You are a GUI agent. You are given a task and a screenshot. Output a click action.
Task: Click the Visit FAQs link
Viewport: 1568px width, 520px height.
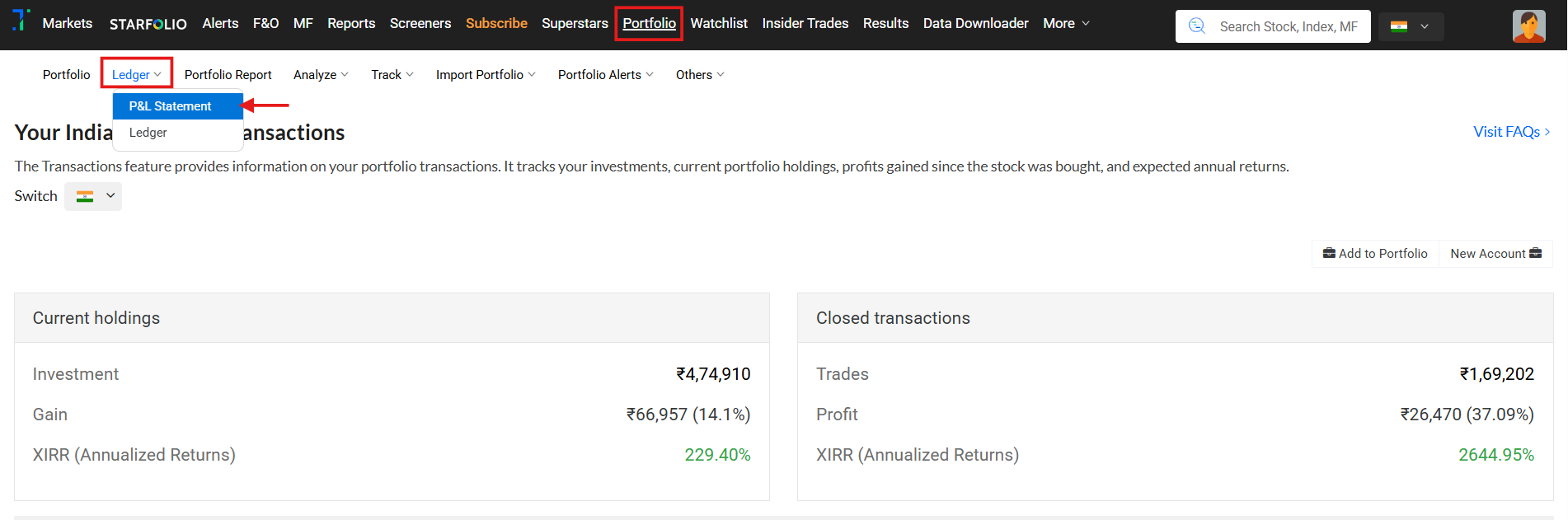pyautogui.click(x=1511, y=132)
